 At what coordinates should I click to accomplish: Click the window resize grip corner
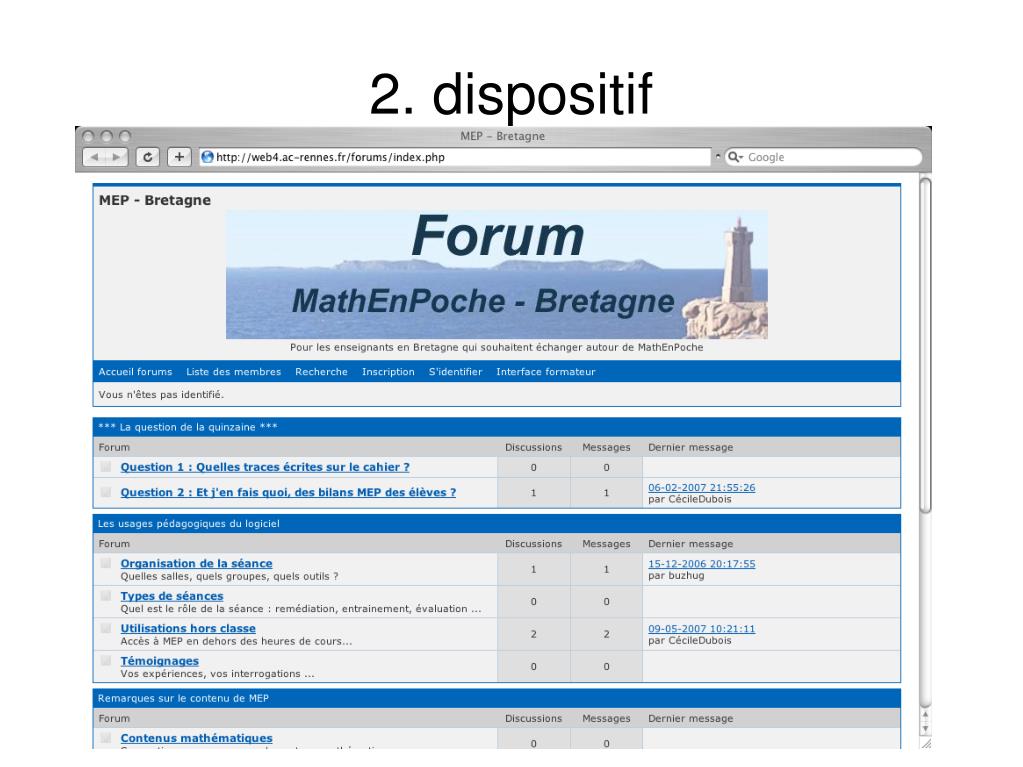click(x=926, y=743)
